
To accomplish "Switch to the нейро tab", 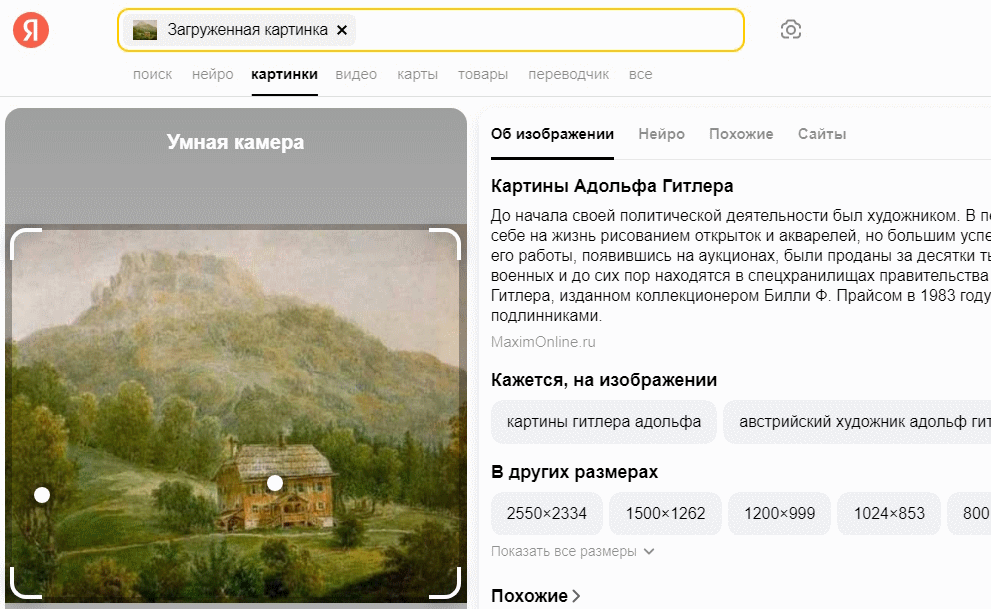I will pos(212,74).
